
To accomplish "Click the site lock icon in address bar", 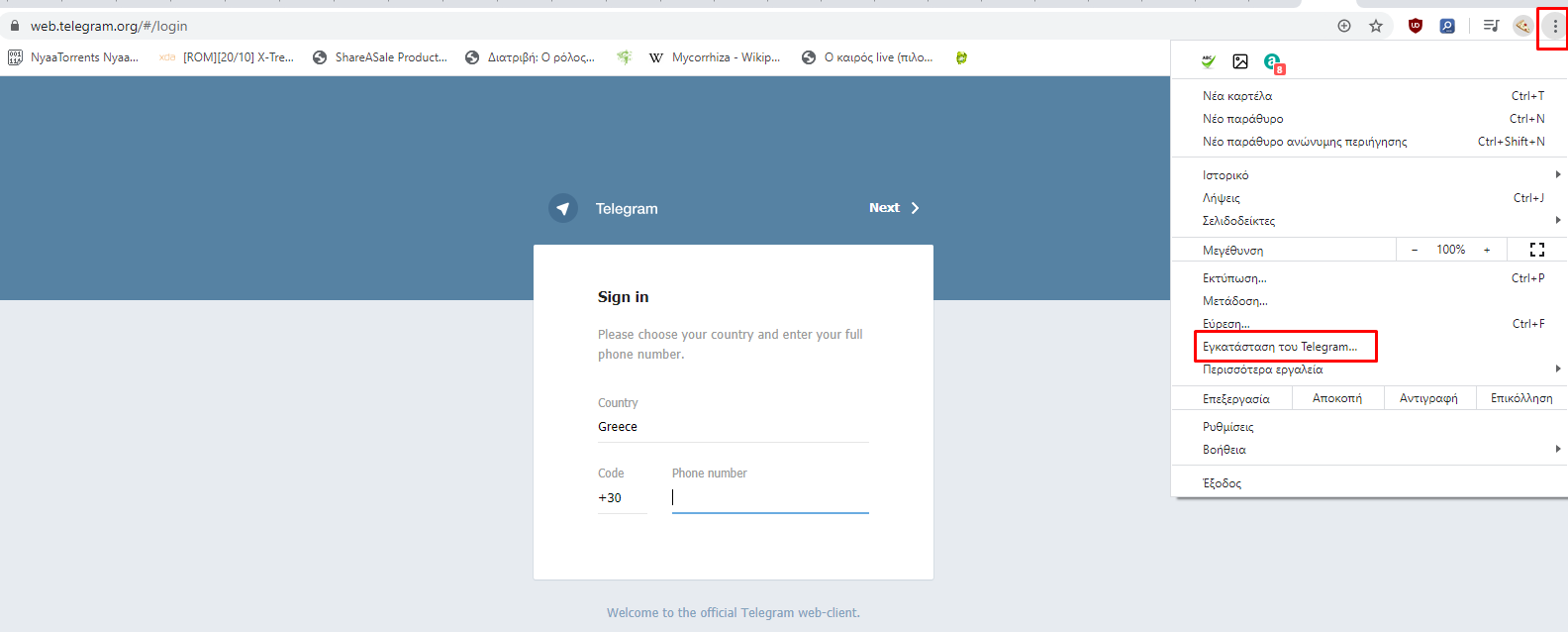I will point(15,26).
